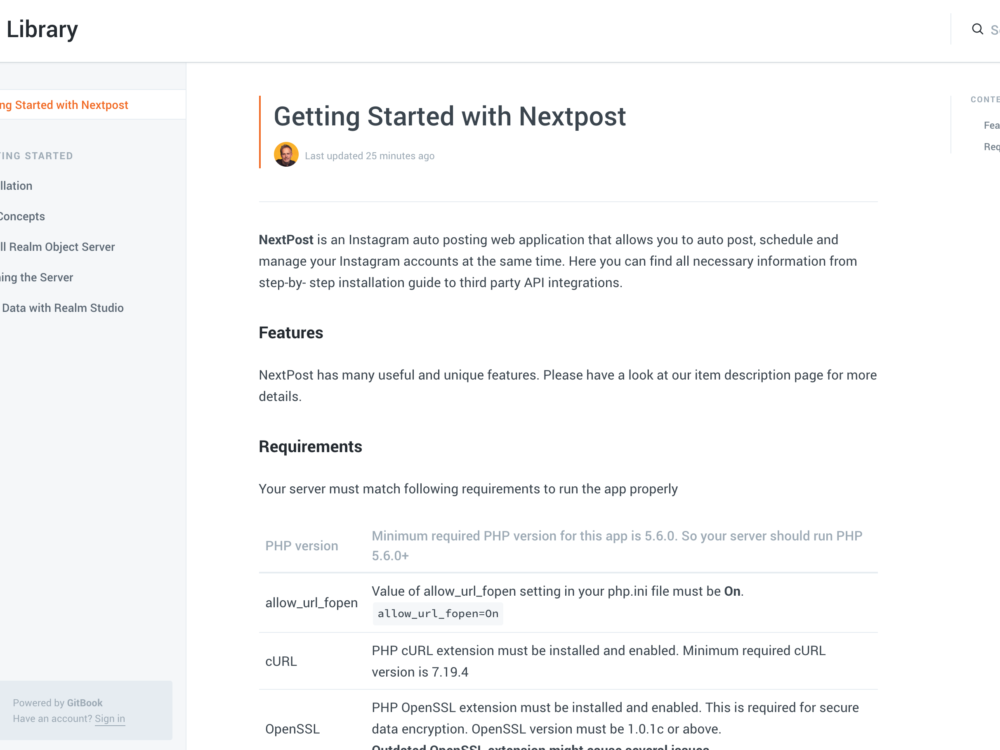Viewport: 1000px width, 750px height.
Task: Jump to Requirements in contents outline
Action: (991, 147)
